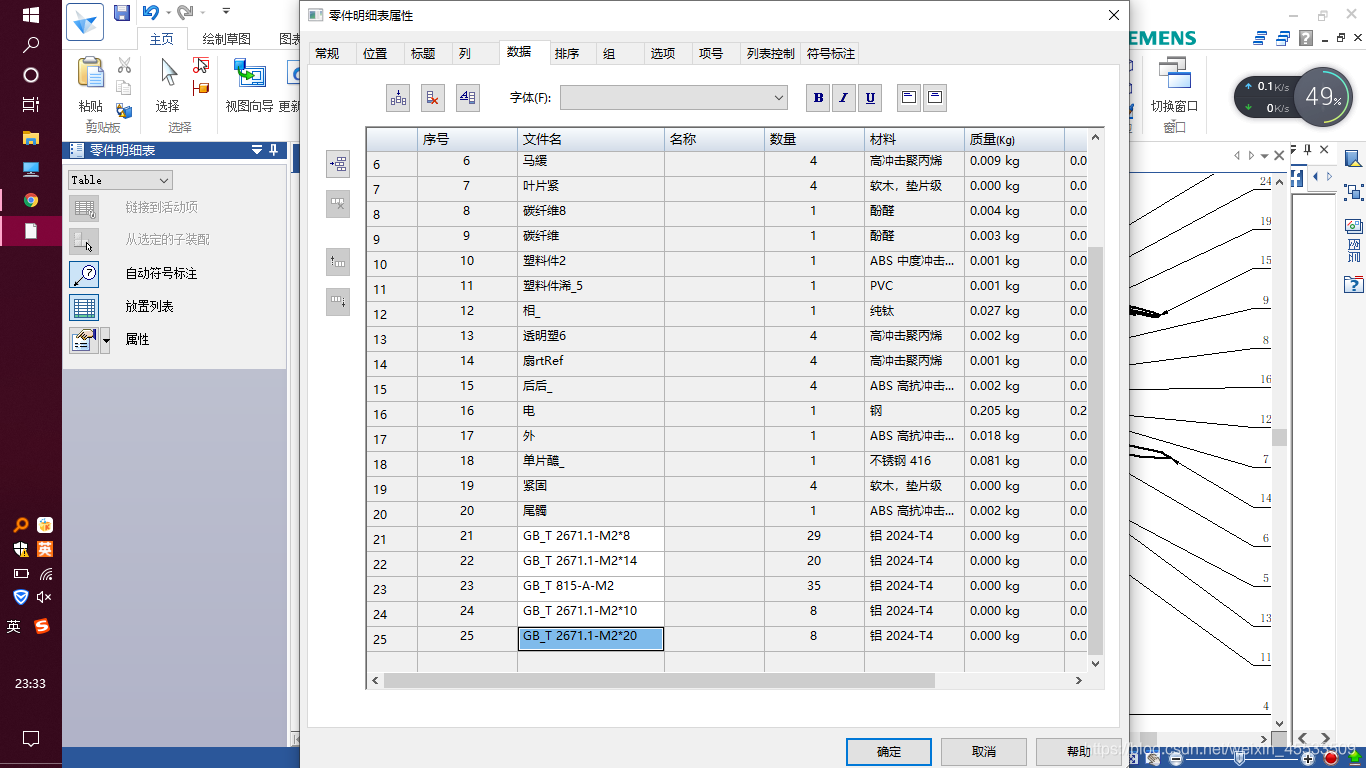Click the cell GB_T 2671.1-M2*20
1366x768 pixels.
(x=591, y=639)
